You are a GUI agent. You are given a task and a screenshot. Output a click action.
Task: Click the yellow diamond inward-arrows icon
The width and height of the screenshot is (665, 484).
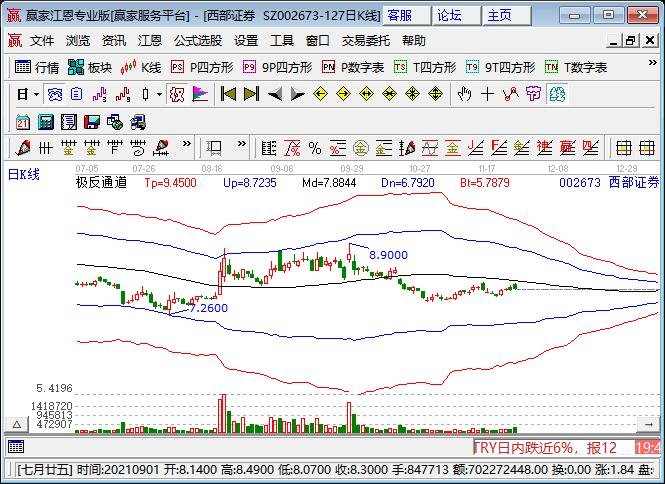[389, 94]
